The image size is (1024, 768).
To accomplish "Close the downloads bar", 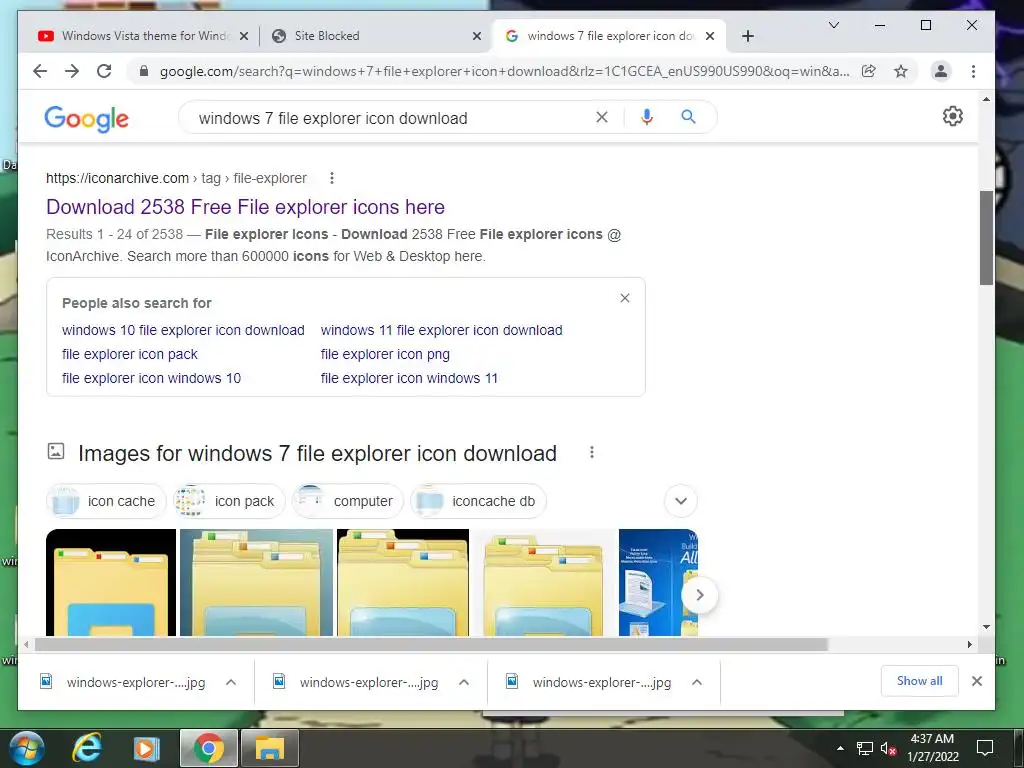I will coord(976,681).
